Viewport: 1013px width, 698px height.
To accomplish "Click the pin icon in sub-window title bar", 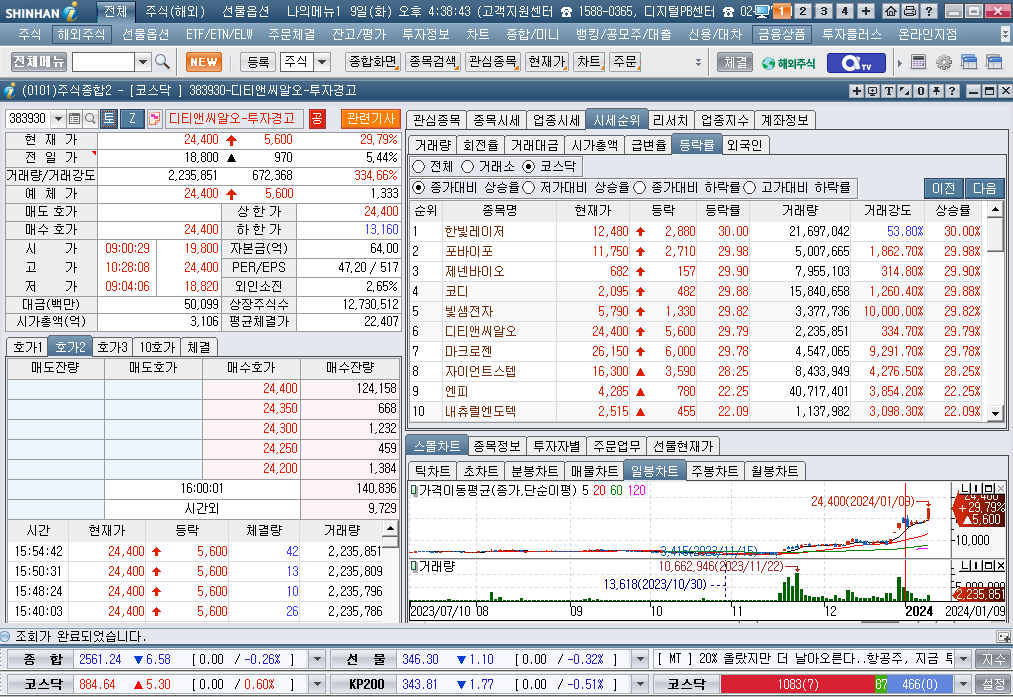I will point(936,91).
